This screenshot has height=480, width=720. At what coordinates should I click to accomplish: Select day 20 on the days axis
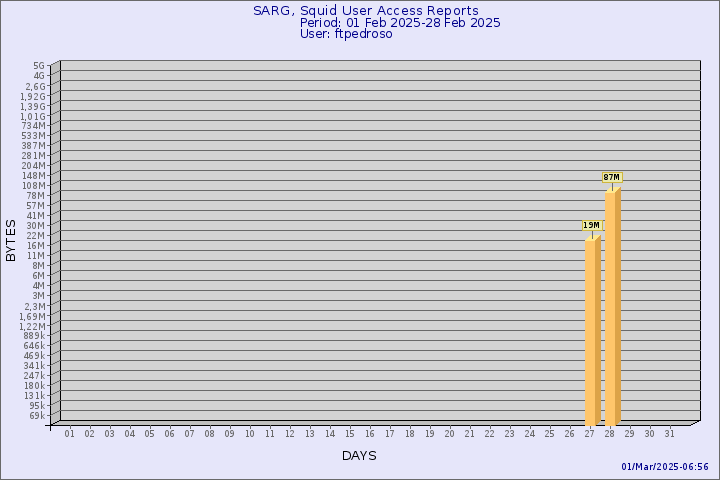coord(450,433)
